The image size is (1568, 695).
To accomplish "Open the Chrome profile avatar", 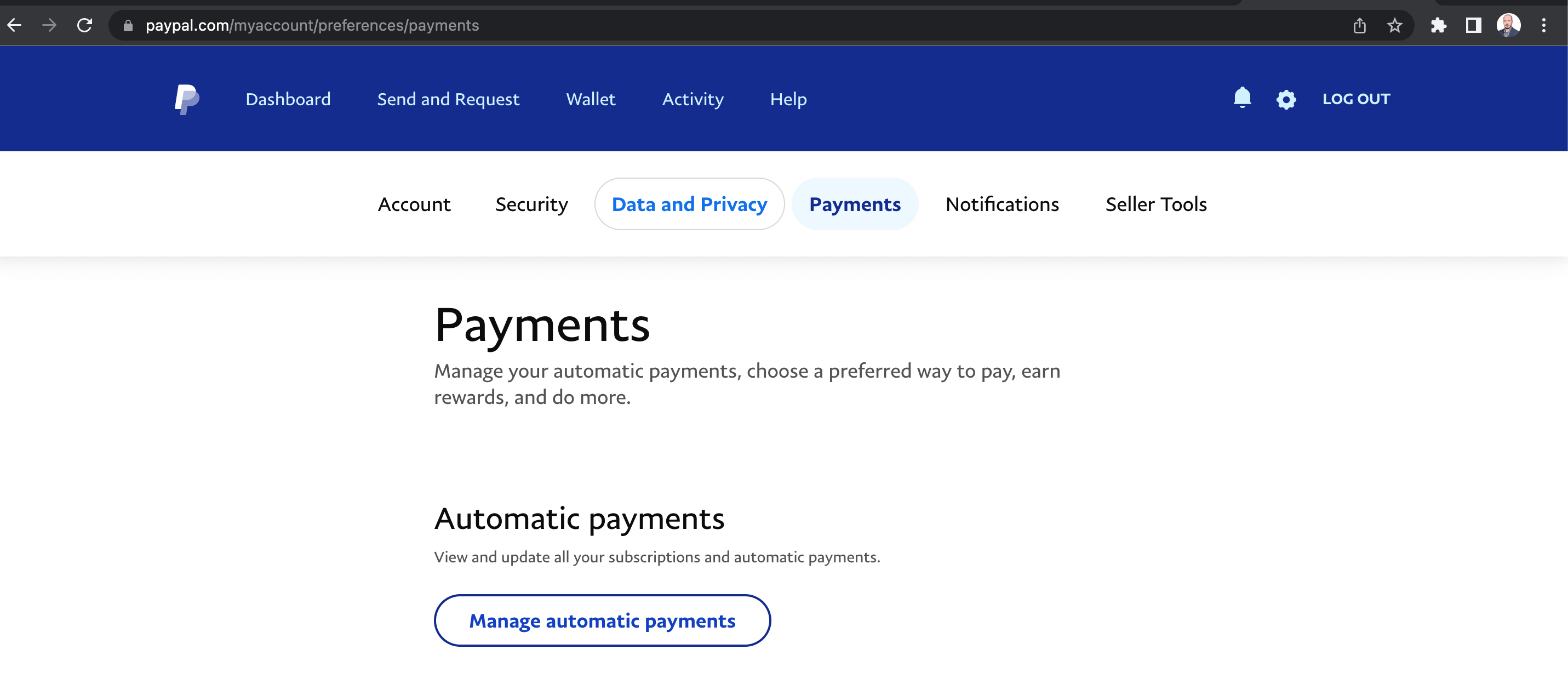I will coord(1508,25).
